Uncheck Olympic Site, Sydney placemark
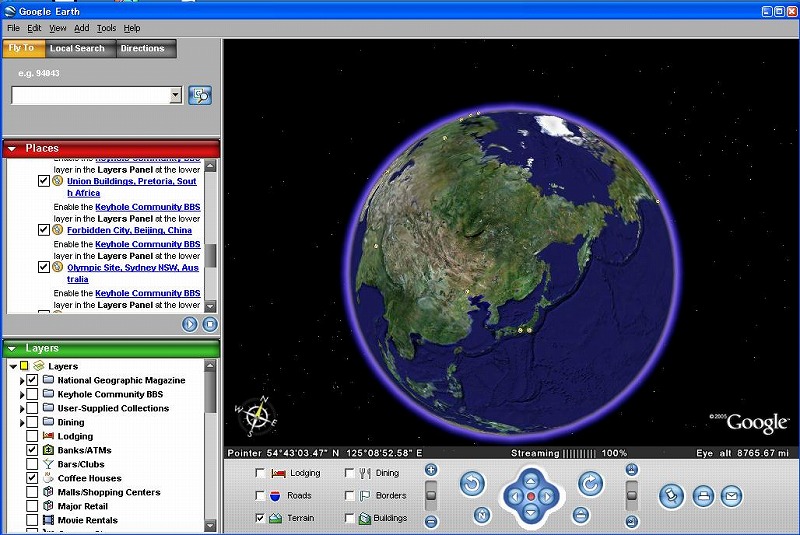This screenshot has height=535, width=800. 44,267
